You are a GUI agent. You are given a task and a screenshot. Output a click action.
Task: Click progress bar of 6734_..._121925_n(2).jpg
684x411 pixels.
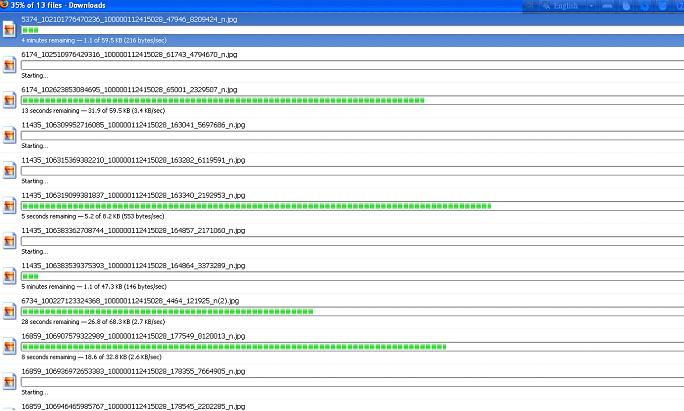352,312
